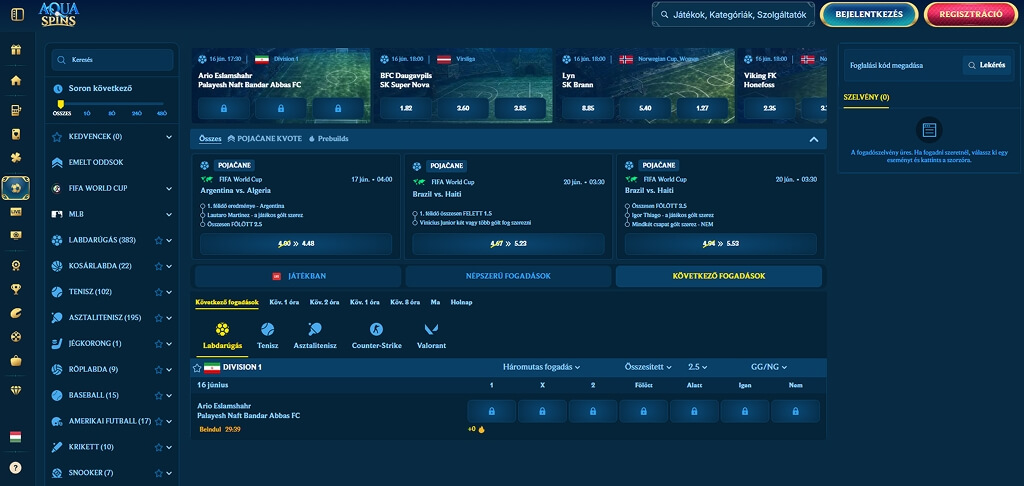Open the diamond VIP icon in left rail
1024x486 pixels.
pyautogui.click(x=16, y=390)
